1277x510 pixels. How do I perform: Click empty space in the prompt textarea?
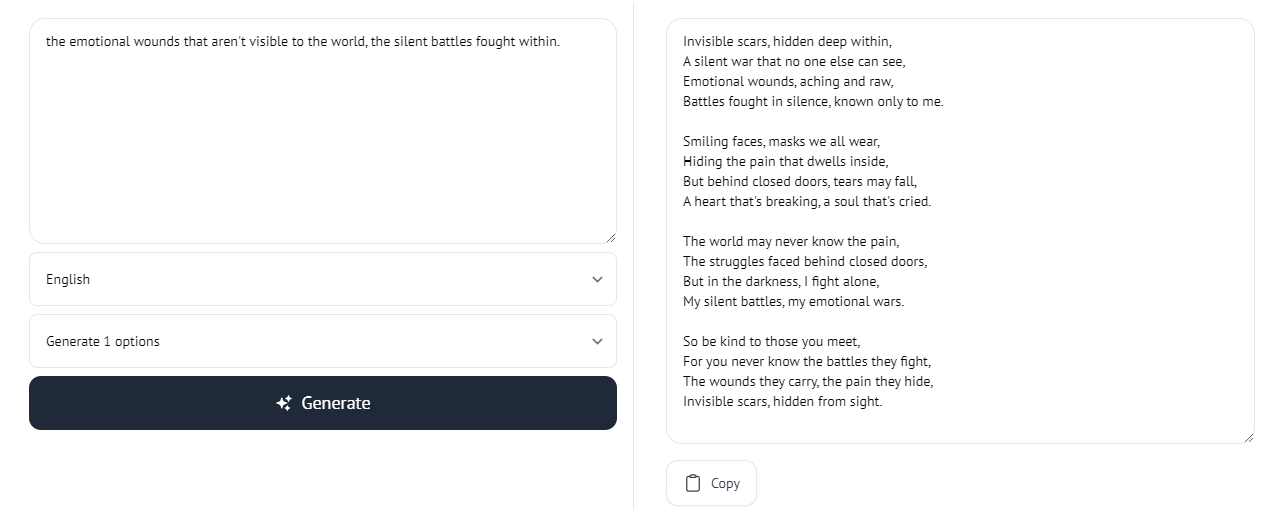coord(323,150)
